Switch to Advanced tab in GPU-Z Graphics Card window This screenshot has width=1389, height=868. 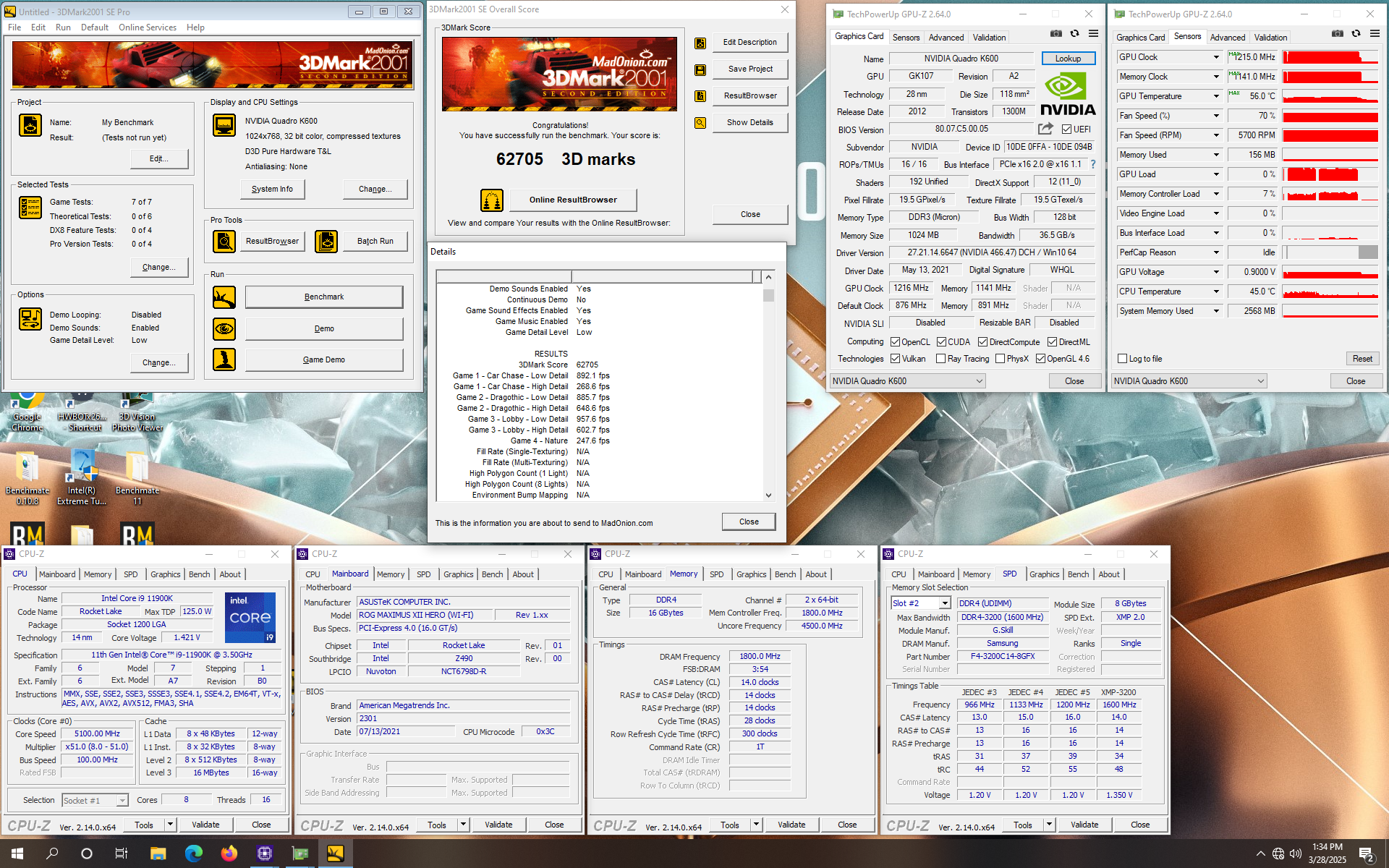(946, 38)
